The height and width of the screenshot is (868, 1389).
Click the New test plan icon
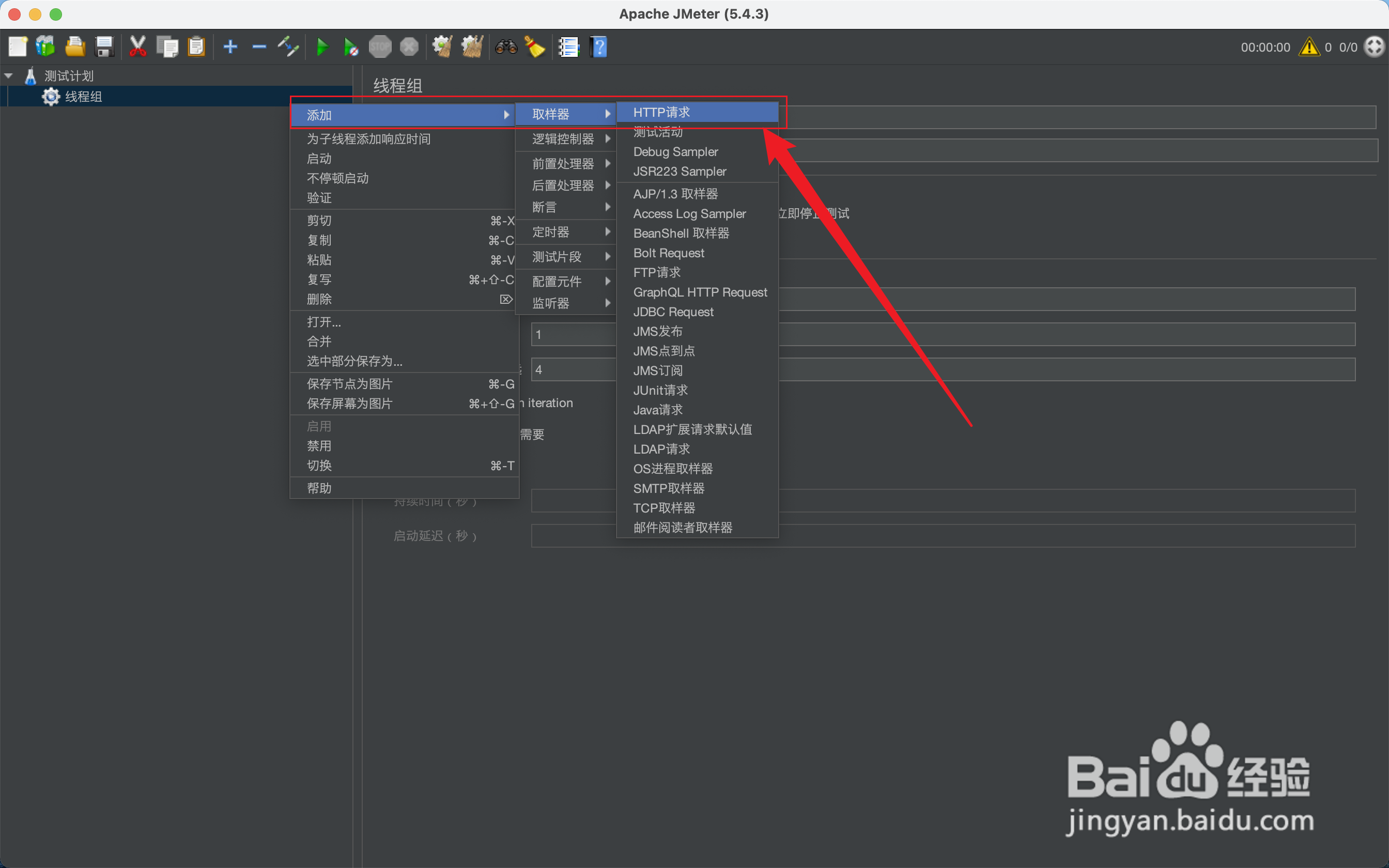click(17, 47)
